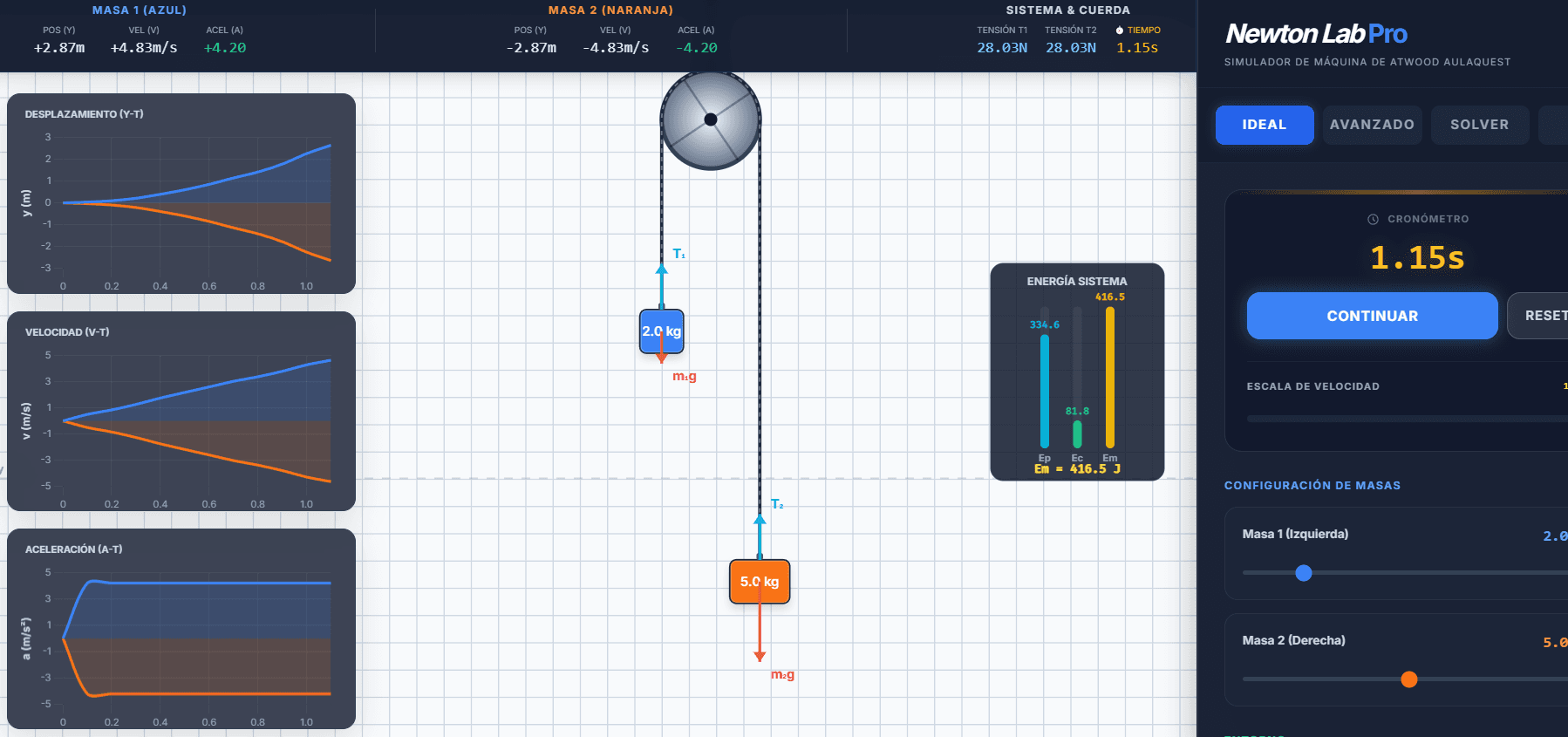Click the m₂g weight vector label
The image size is (1568, 737).
782,675
